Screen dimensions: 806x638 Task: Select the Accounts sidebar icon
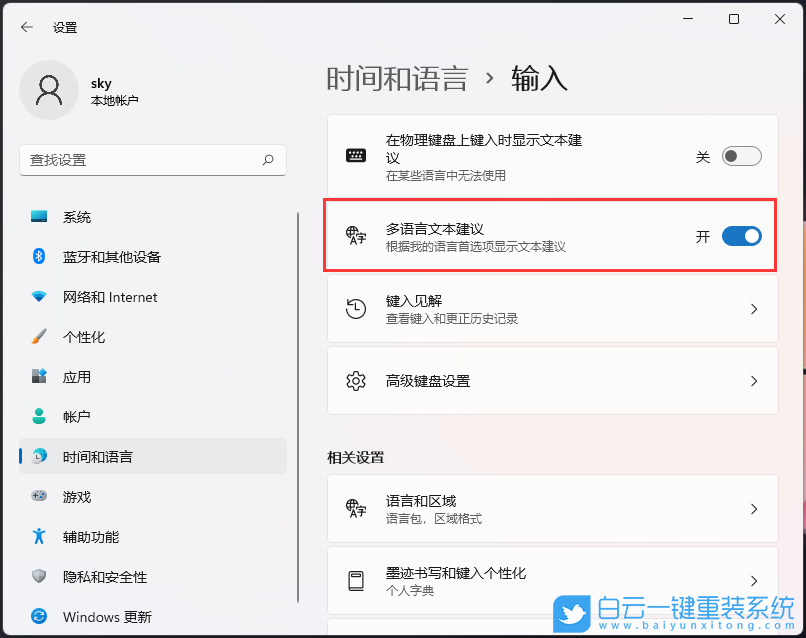[x=37, y=417]
